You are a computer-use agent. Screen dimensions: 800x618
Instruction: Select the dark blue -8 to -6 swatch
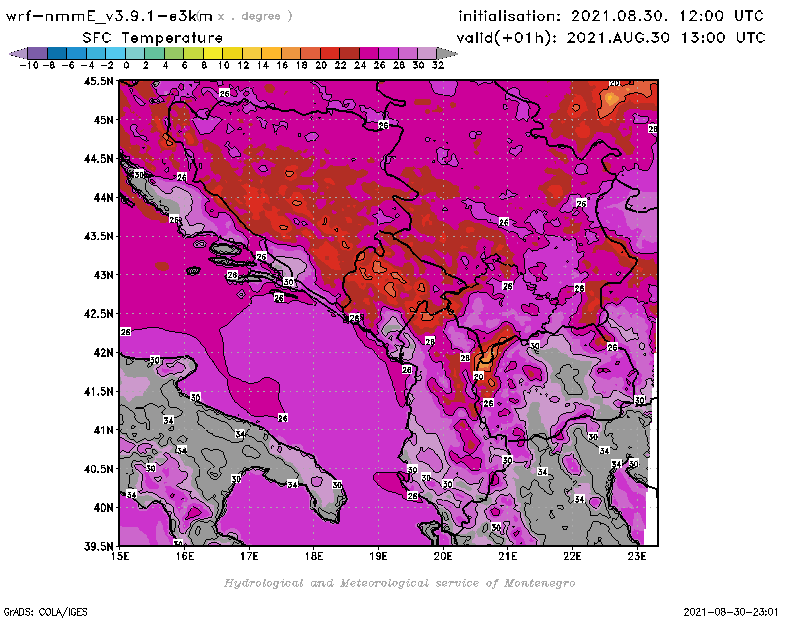(57, 53)
